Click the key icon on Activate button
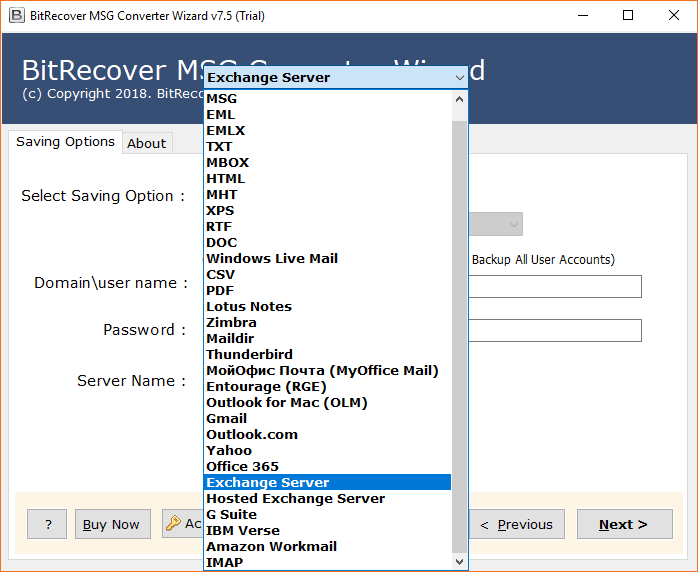The height and width of the screenshot is (572, 698). 173,523
